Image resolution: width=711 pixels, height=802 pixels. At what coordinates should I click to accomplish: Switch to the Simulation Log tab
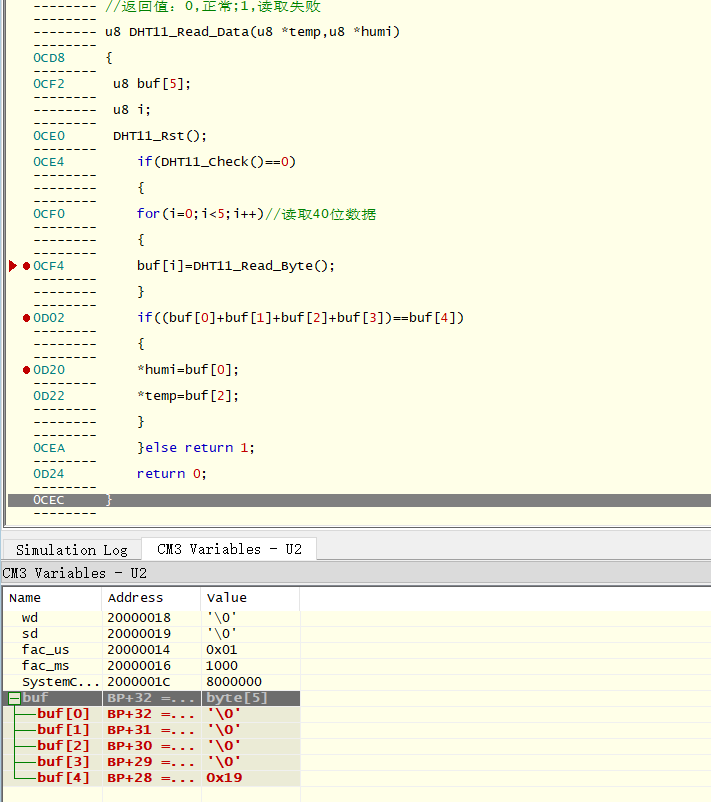coord(72,550)
